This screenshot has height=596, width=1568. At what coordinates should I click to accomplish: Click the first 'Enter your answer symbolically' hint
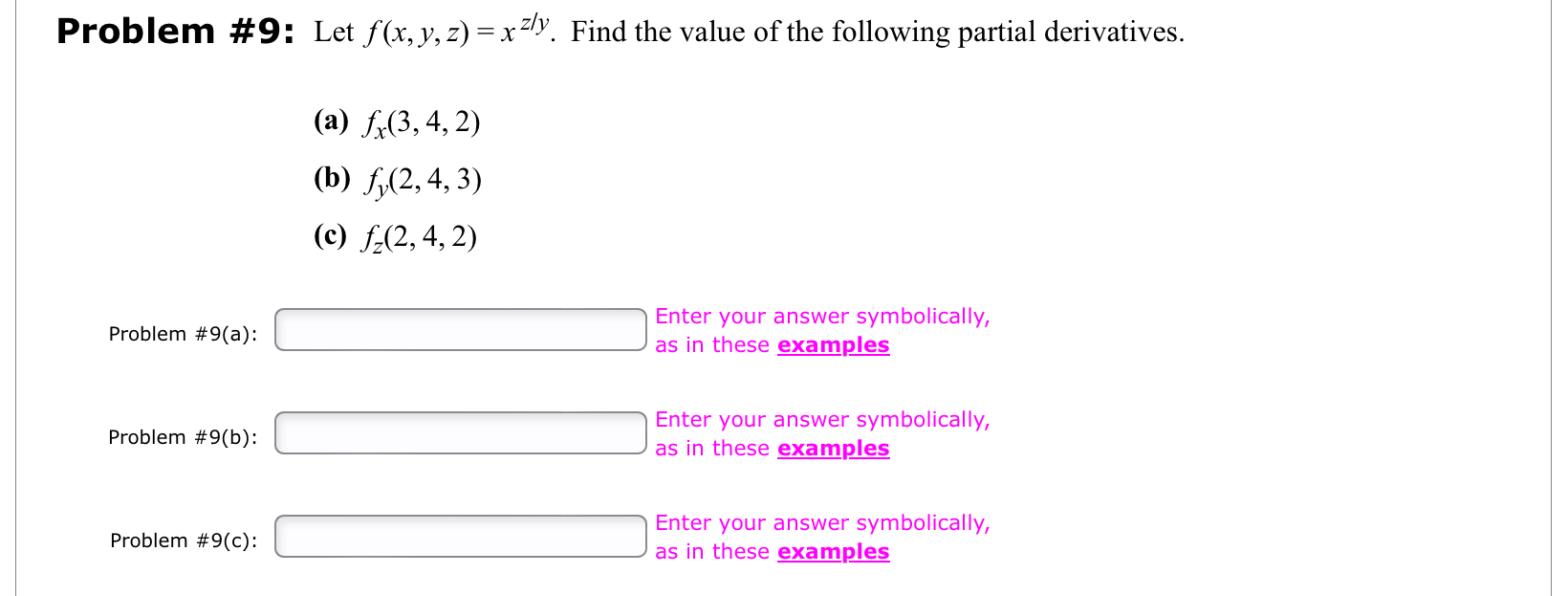click(x=822, y=316)
